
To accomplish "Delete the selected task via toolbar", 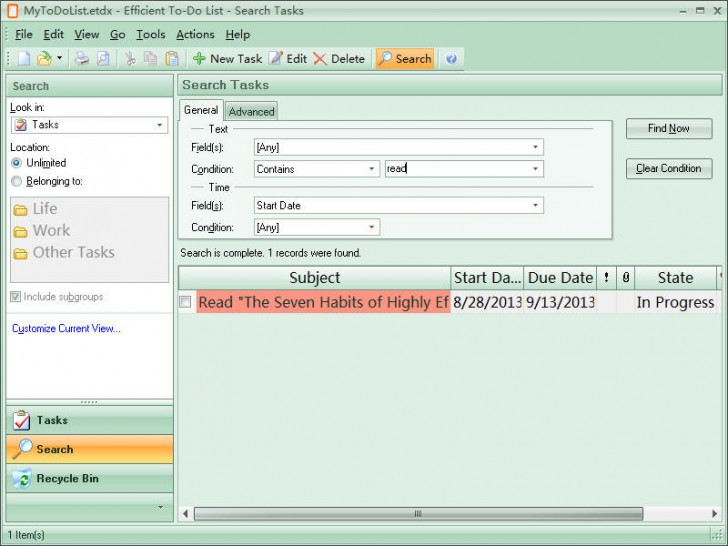I will click(339, 59).
